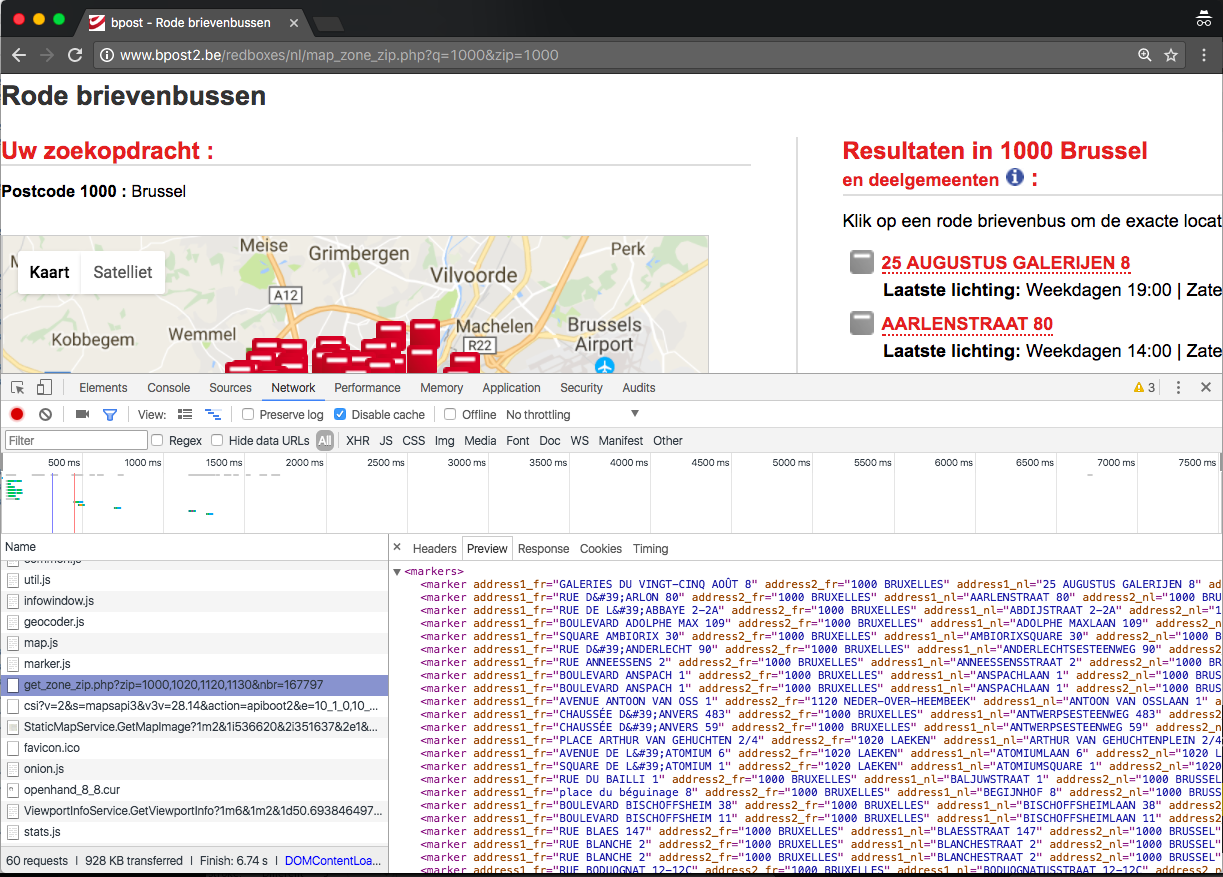Image resolution: width=1223 pixels, height=877 pixels.
Task: Click the DevTools warnings count badge
Action: click(1144, 388)
